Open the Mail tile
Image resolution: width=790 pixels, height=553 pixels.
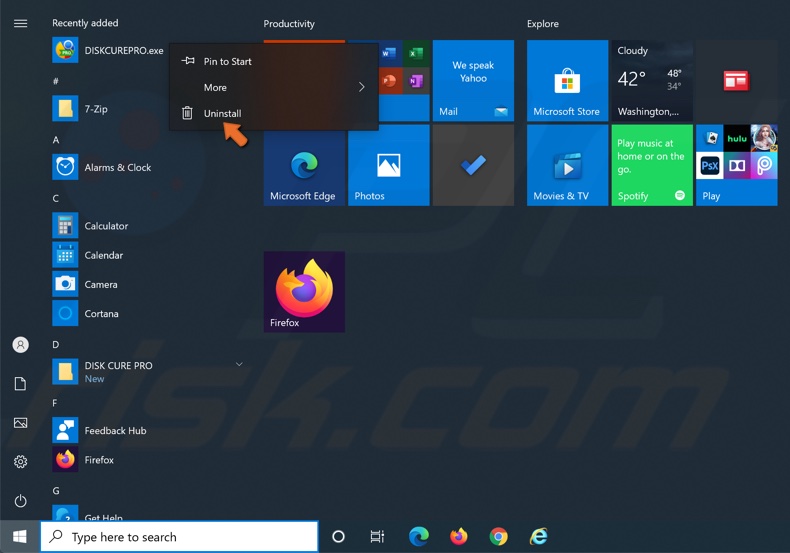[473, 81]
